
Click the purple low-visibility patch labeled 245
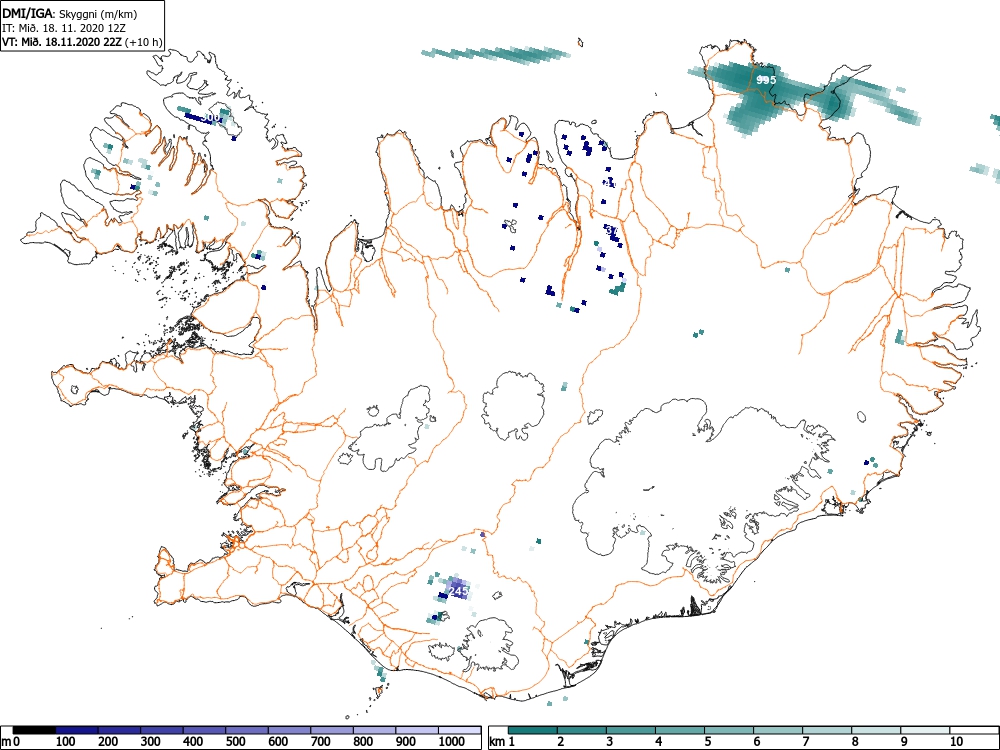pyautogui.click(x=457, y=590)
